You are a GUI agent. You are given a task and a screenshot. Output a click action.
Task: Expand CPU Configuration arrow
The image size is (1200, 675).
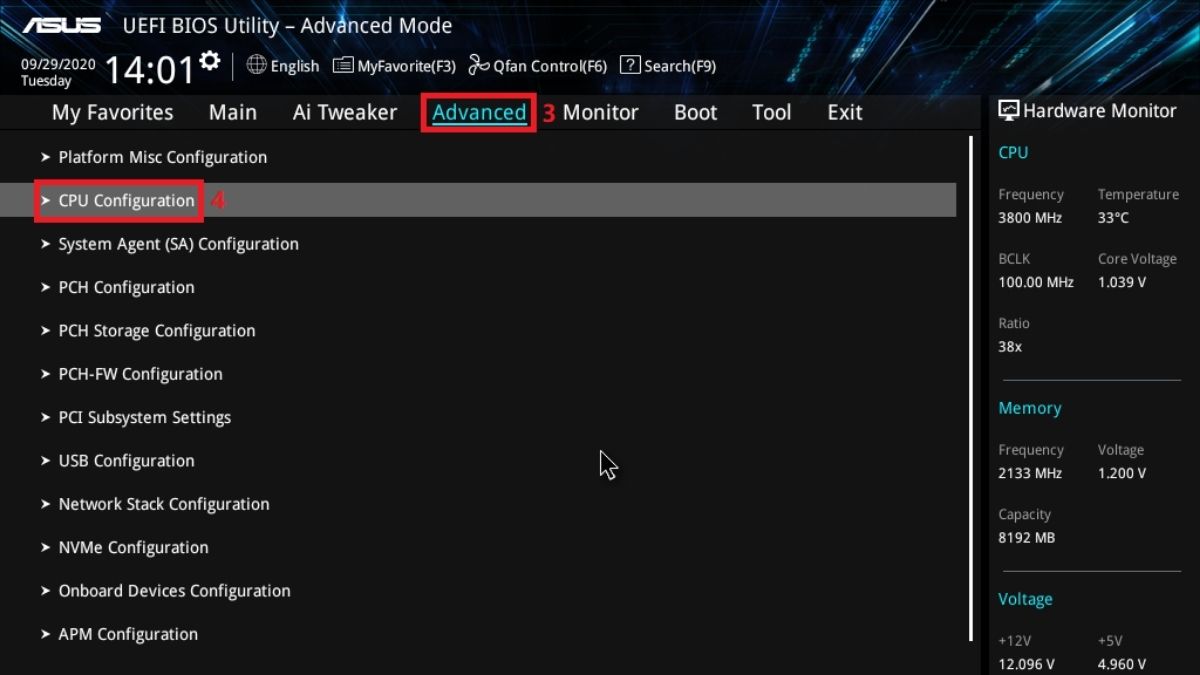[x=46, y=200]
